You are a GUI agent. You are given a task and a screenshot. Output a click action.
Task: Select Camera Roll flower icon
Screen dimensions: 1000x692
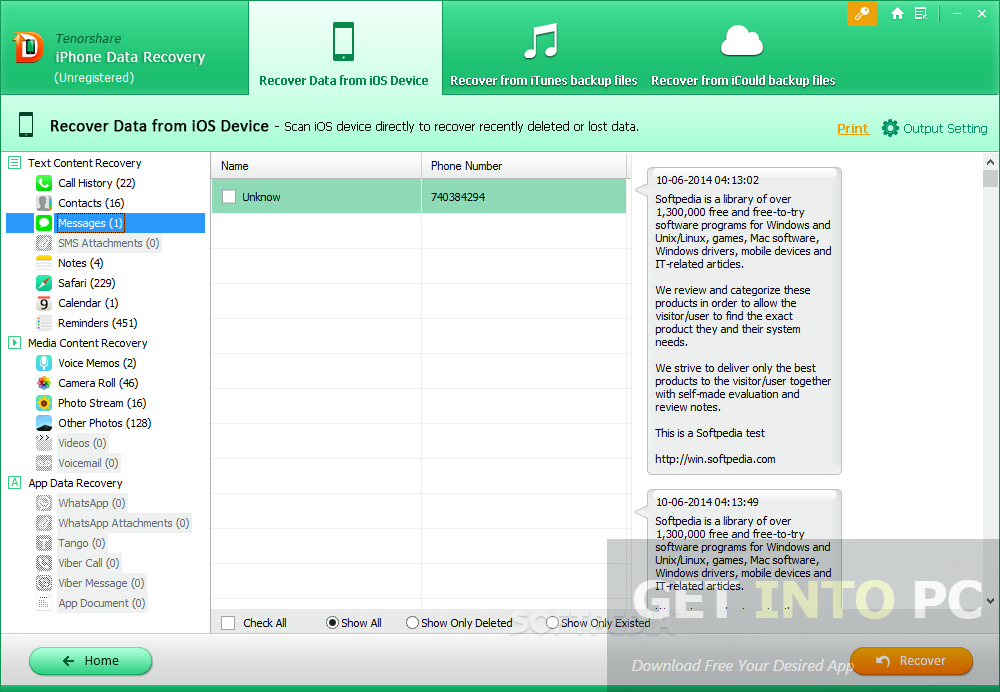[44, 383]
